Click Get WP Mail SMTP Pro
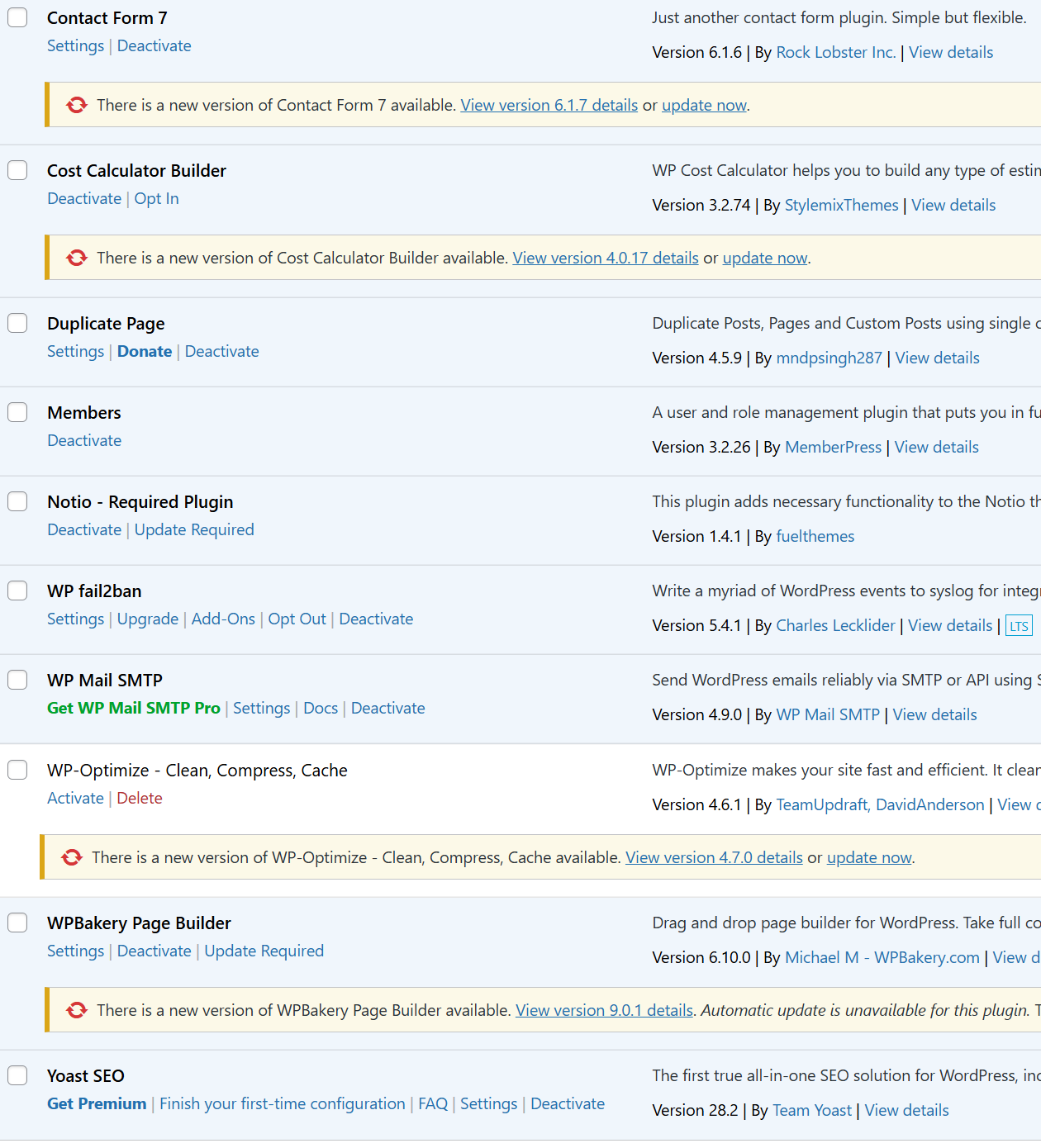The height and width of the screenshot is (1148, 1041). (134, 708)
